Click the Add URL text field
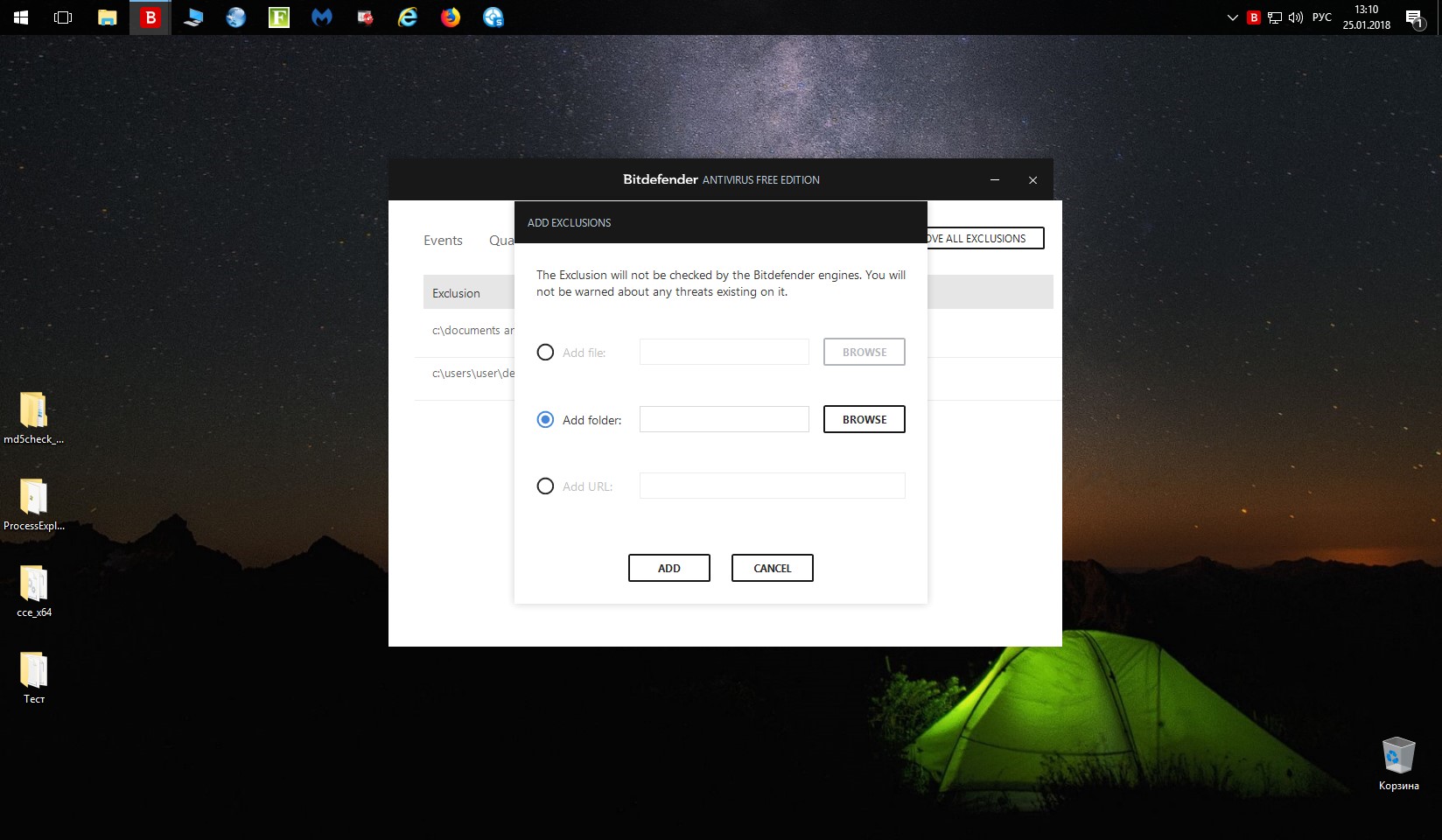 click(x=773, y=486)
